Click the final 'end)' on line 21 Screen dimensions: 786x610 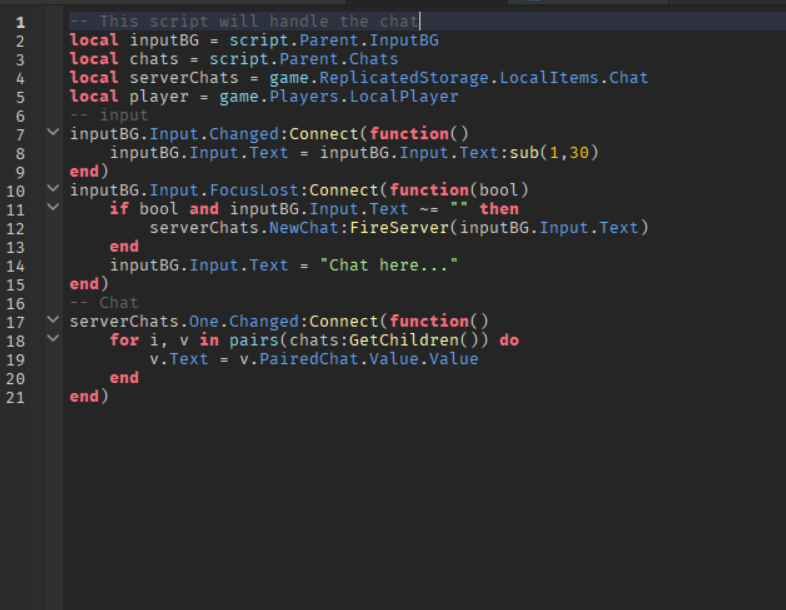(x=89, y=396)
